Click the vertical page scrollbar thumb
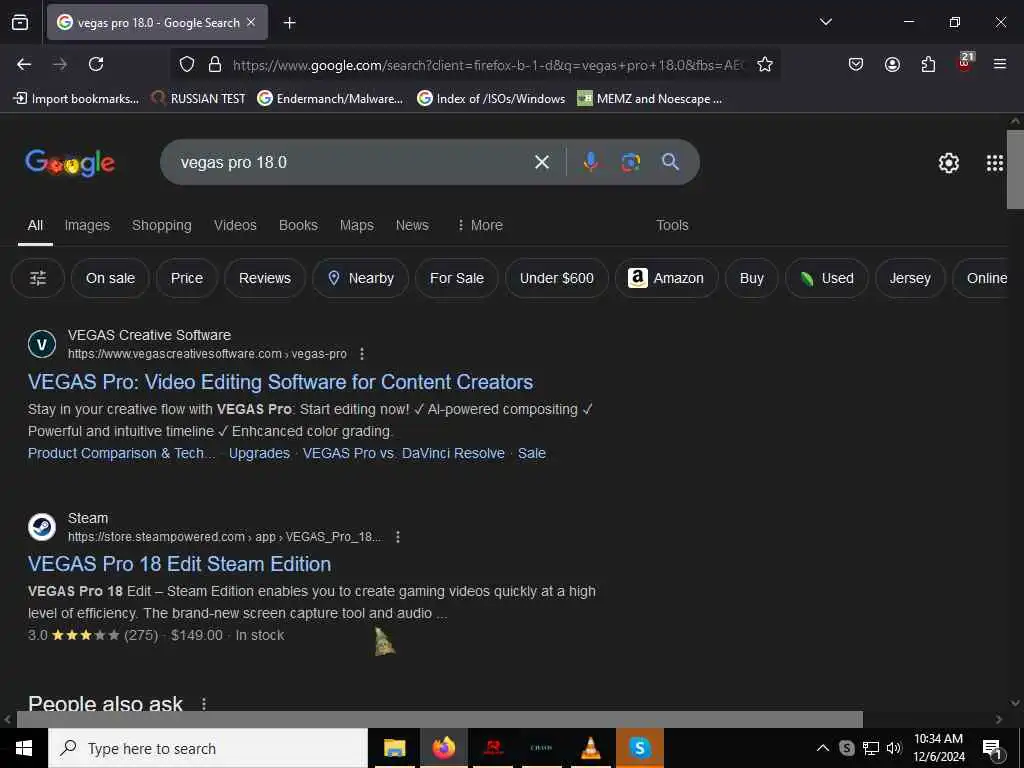Viewport: 1024px width, 768px height. (1015, 169)
